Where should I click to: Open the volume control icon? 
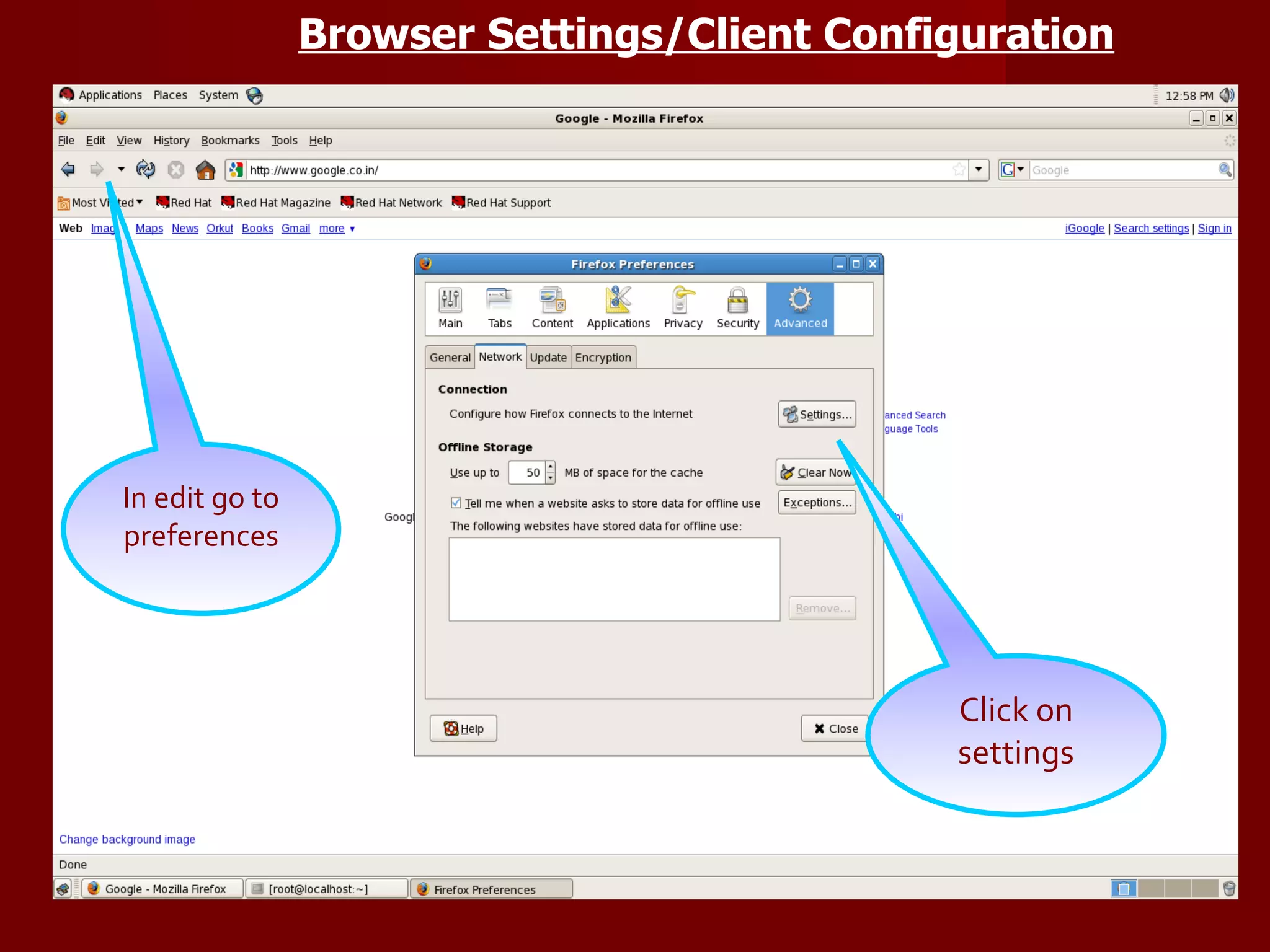coord(1226,95)
